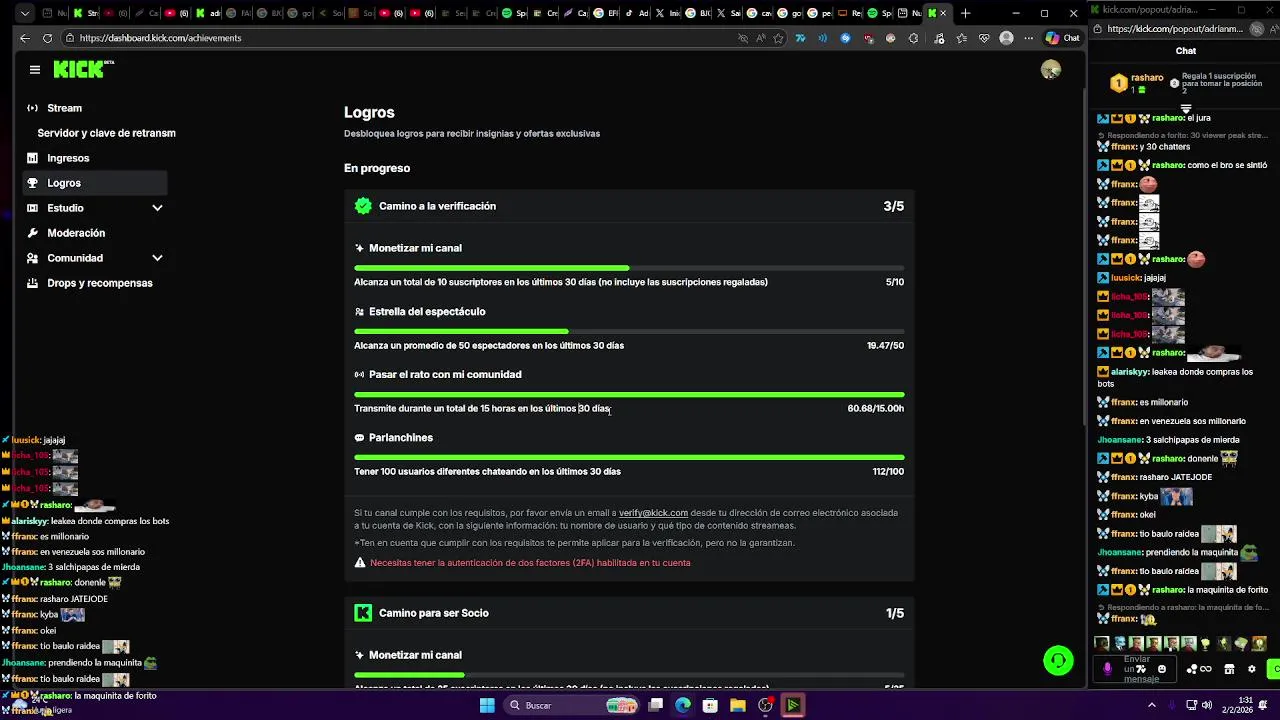
Task: Click the Parlanchines progress bar
Action: [x=629, y=458]
